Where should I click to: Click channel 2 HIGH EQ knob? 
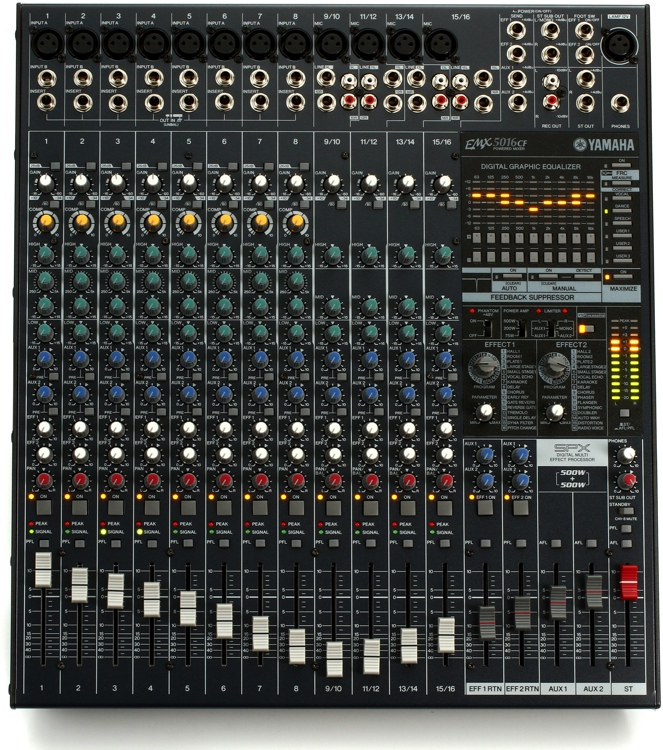coord(81,254)
